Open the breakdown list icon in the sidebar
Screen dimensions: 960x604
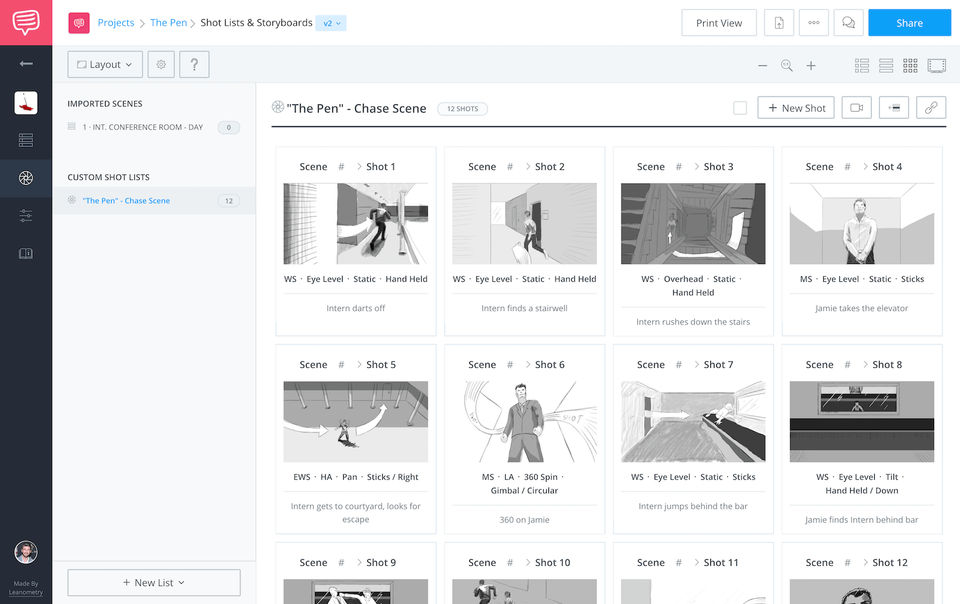pyautogui.click(x=26, y=140)
